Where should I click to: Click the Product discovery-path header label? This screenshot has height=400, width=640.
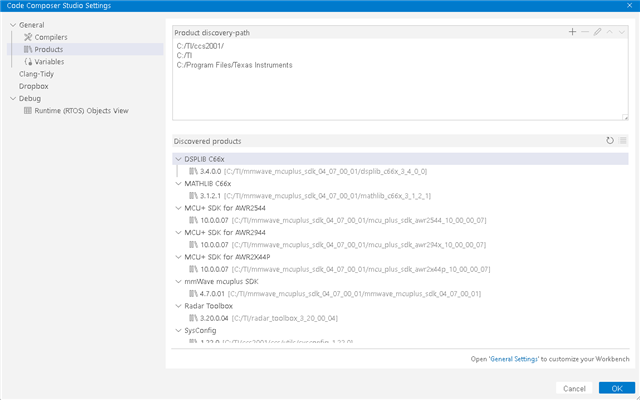(212, 33)
